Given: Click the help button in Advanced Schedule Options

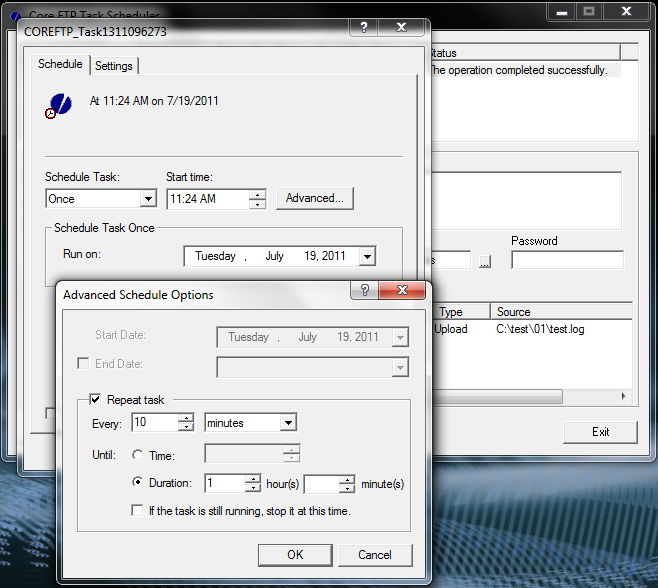Looking at the screenshot, I should pos(365,290).
